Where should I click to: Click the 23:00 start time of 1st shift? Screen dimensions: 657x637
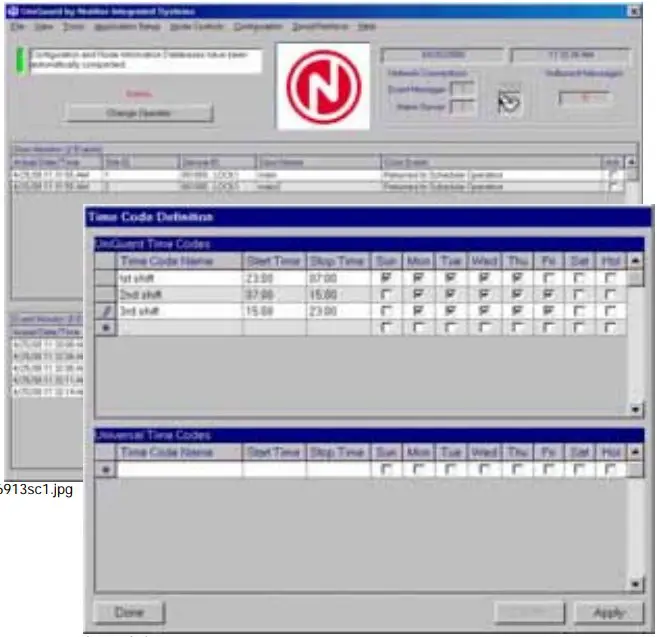point(274,278)
